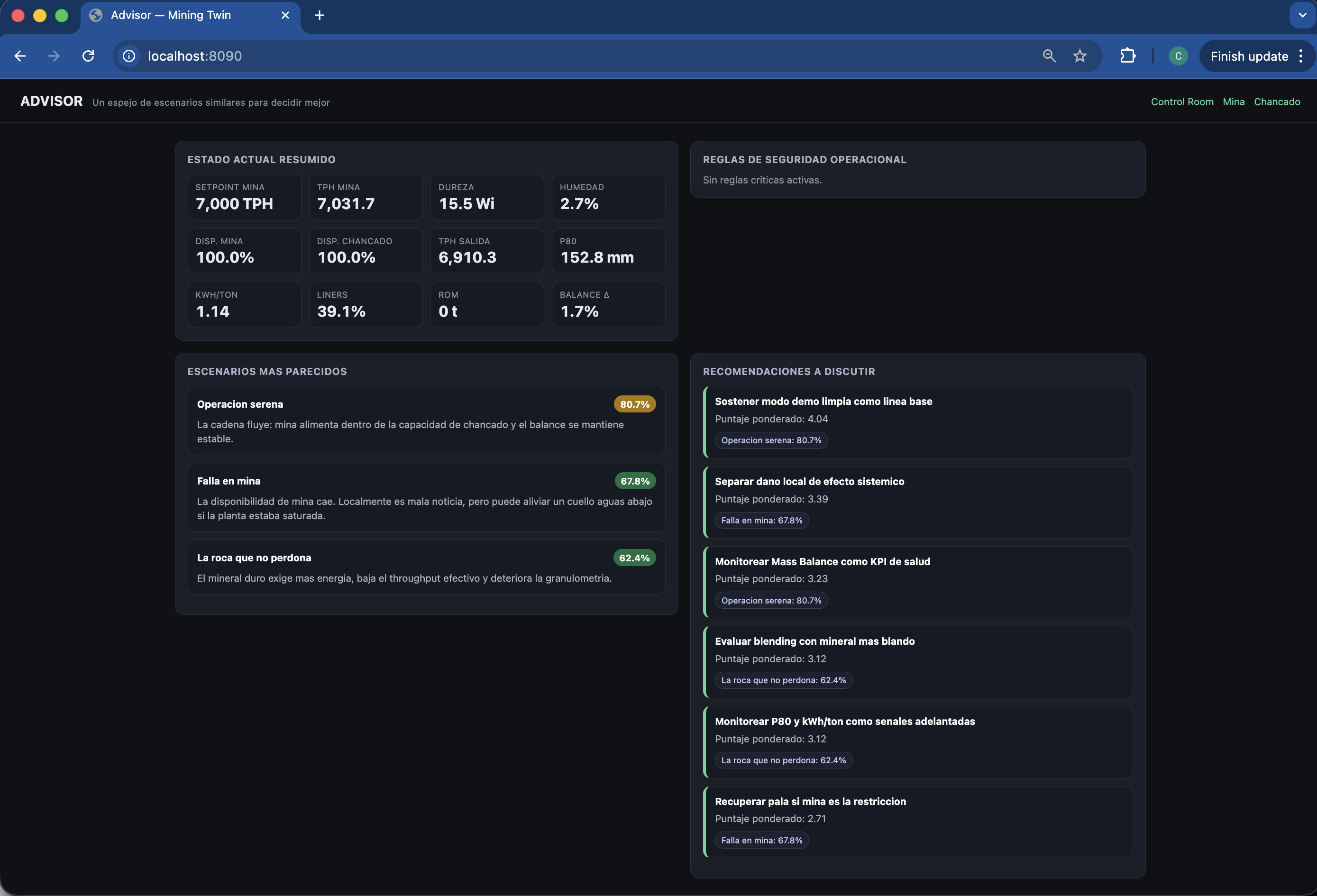This screenshot has width=1317, height=896.
Task: Click the Disp. Chancado 100.0% card
Action: point(366,251)
